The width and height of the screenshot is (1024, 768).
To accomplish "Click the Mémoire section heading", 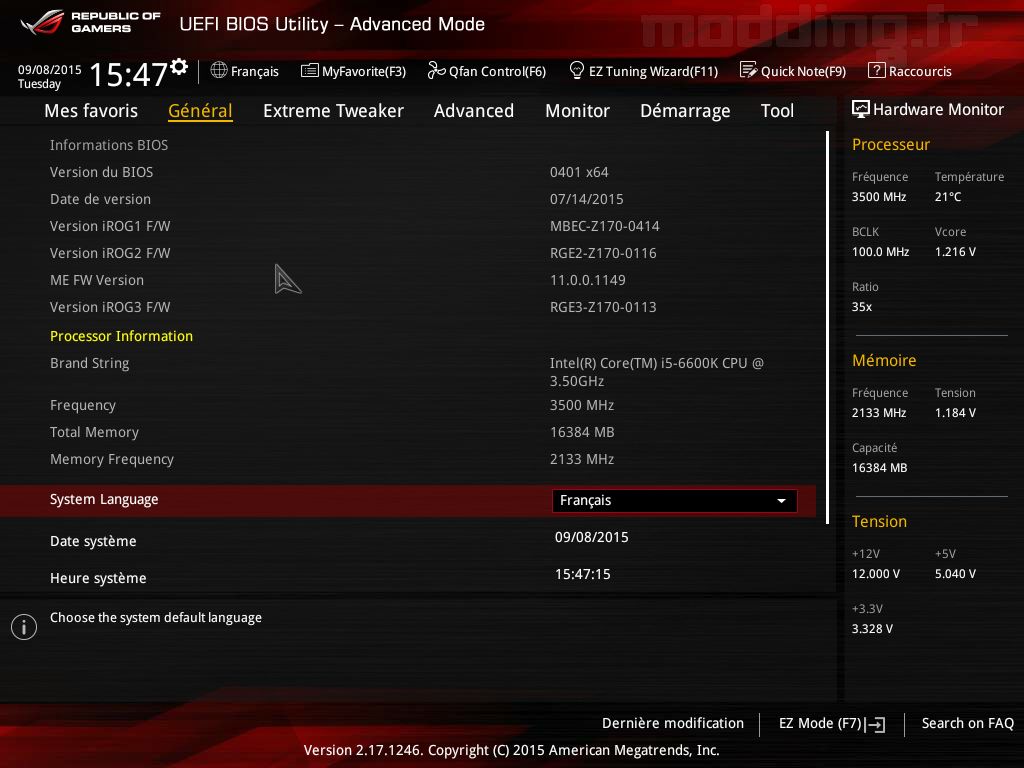I will pos(884,360).
